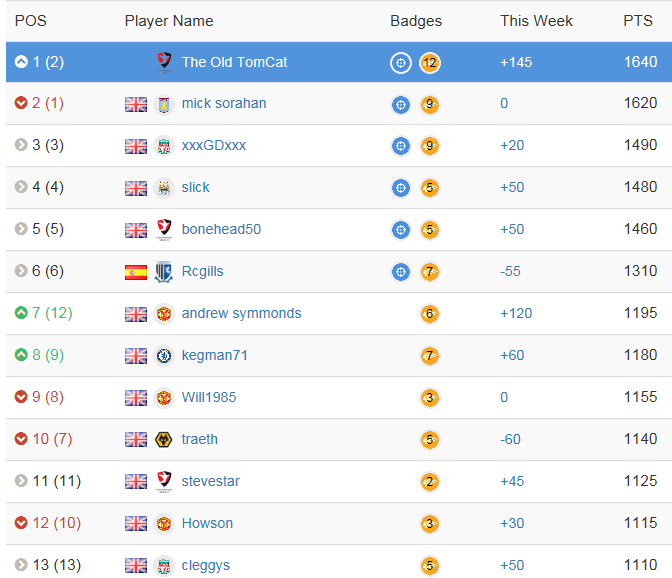The image size is (672, 578).
Task: Click the This Week column header
Action: (x=537, y=21)
